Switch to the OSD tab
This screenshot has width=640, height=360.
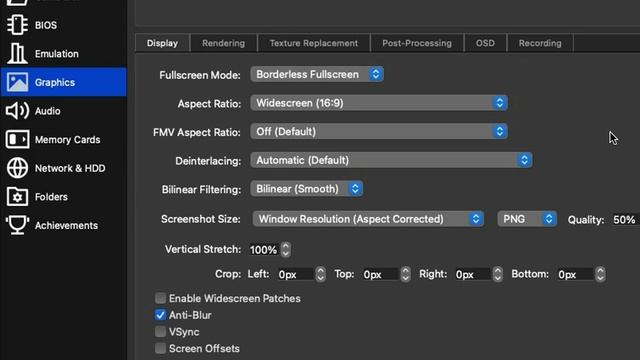point(485,43)
